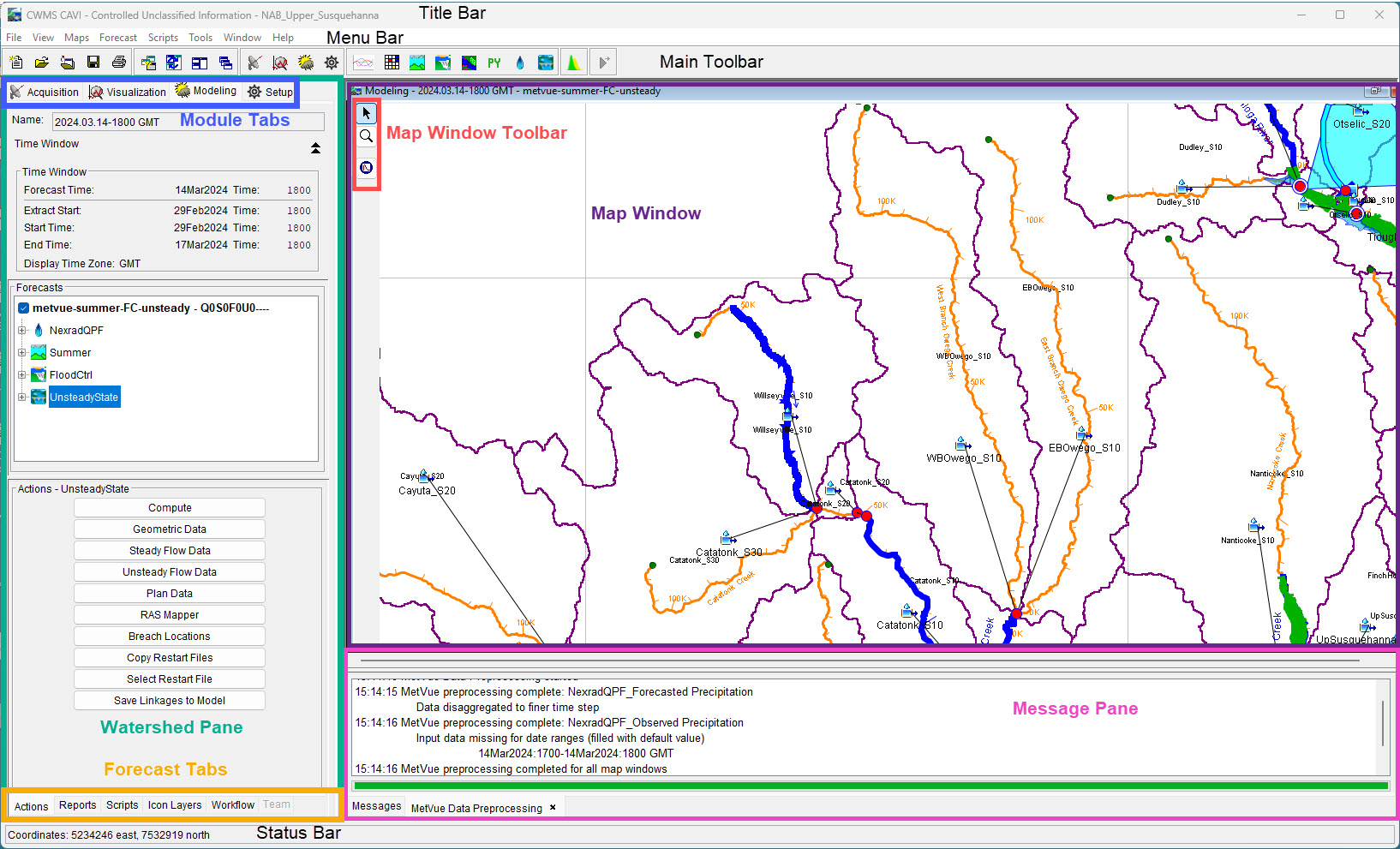This screenshot has height=849, width=1400.
Task: Switch to the Messages tab
Action: tap(376, 806)
